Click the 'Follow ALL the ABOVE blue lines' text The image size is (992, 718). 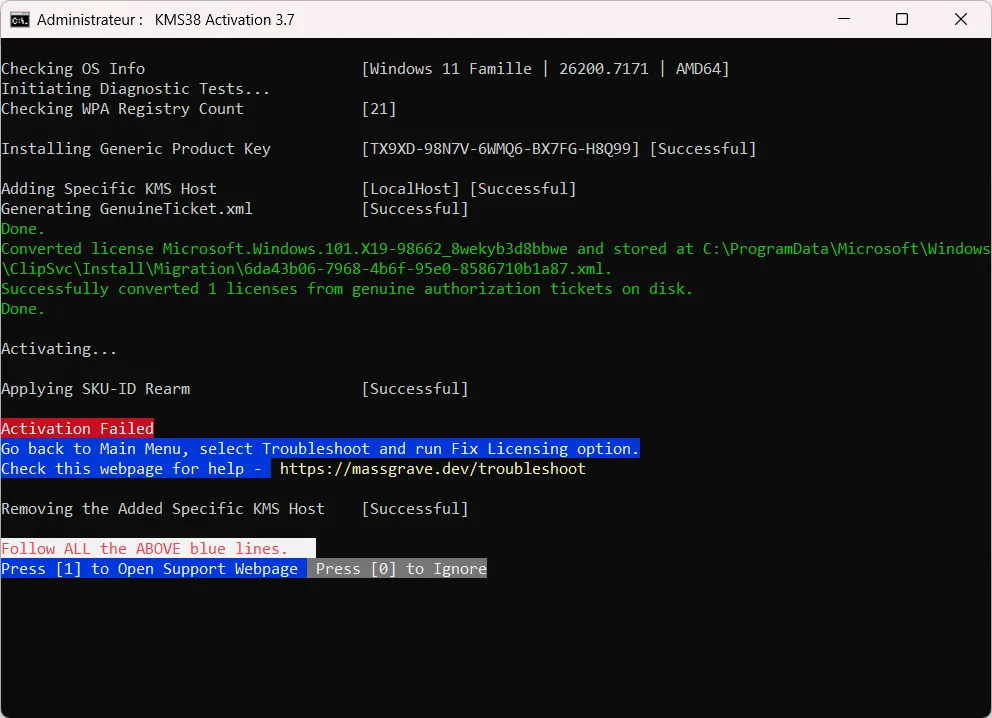[145, 549]
